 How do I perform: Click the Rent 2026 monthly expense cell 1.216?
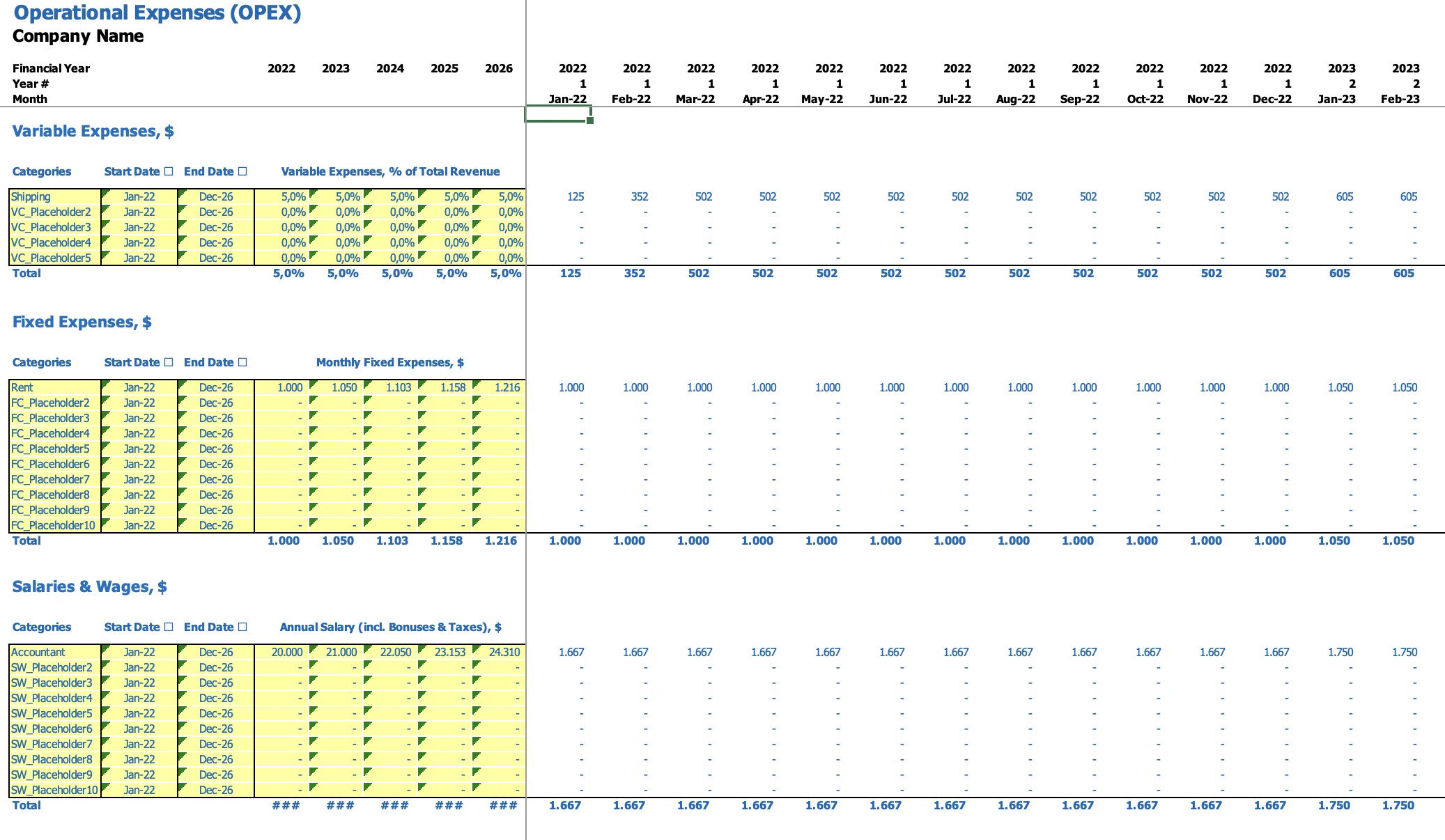[507, 388]
